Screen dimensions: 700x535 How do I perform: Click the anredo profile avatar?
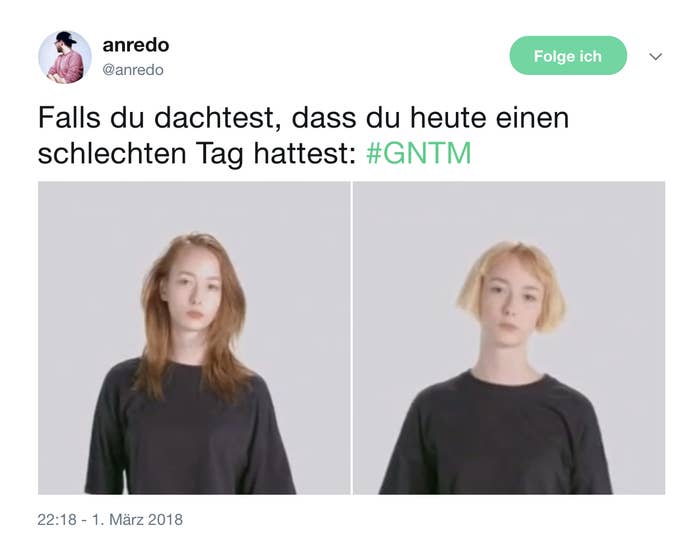coord(65,57)
